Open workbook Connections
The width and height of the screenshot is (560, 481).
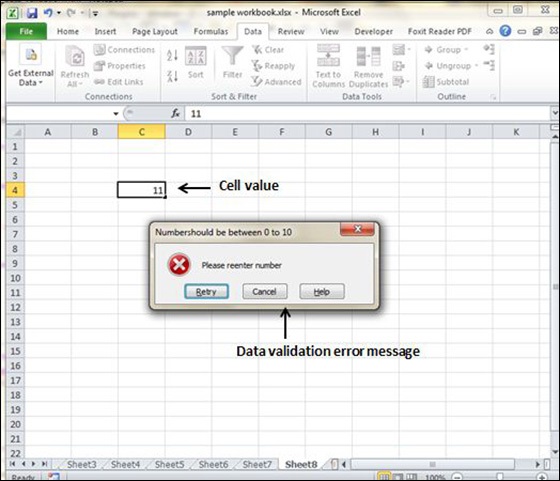(x=124, y=50)
